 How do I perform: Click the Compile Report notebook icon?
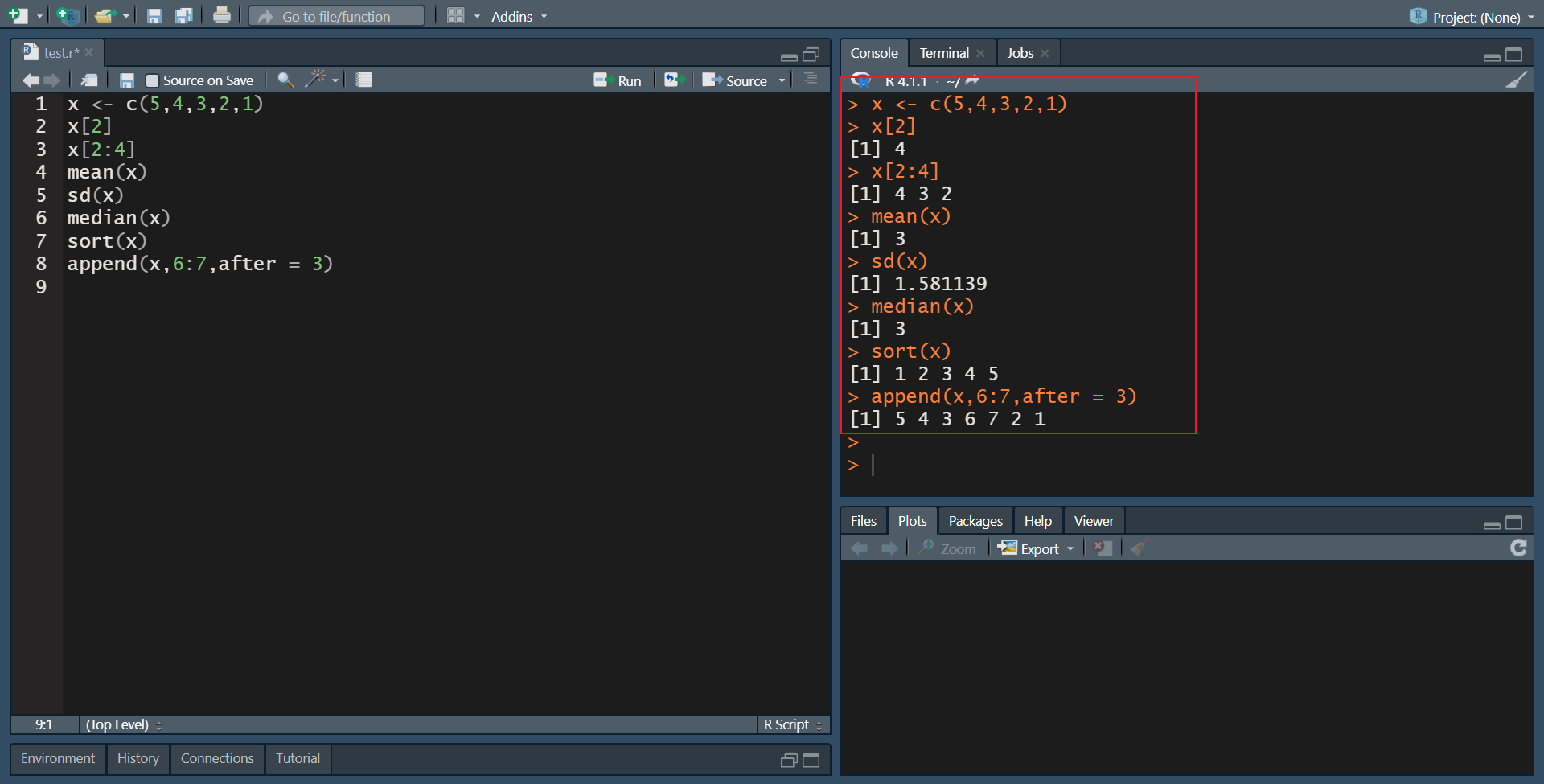tap(363, 80)
